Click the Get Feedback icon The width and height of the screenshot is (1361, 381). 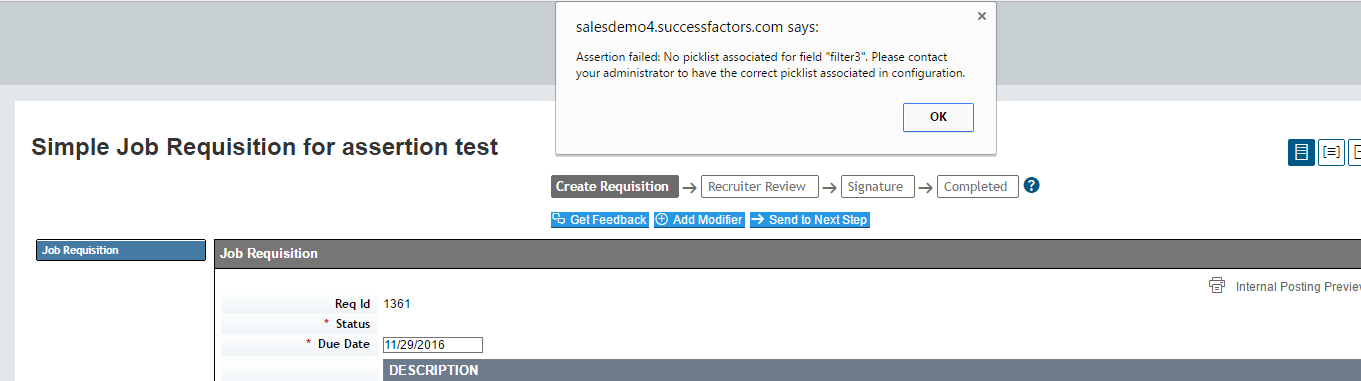click(559, 220)
